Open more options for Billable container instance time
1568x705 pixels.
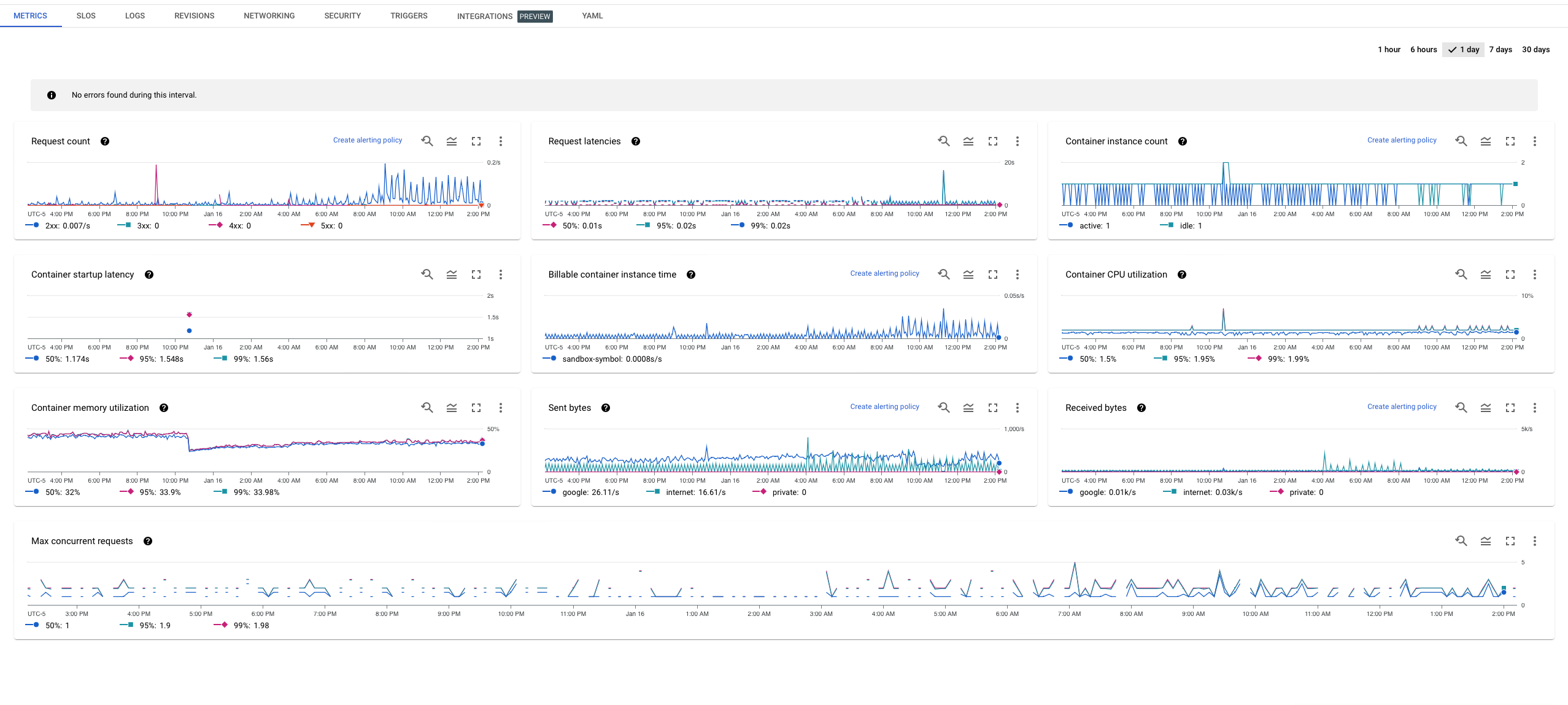coord(1018,275)
